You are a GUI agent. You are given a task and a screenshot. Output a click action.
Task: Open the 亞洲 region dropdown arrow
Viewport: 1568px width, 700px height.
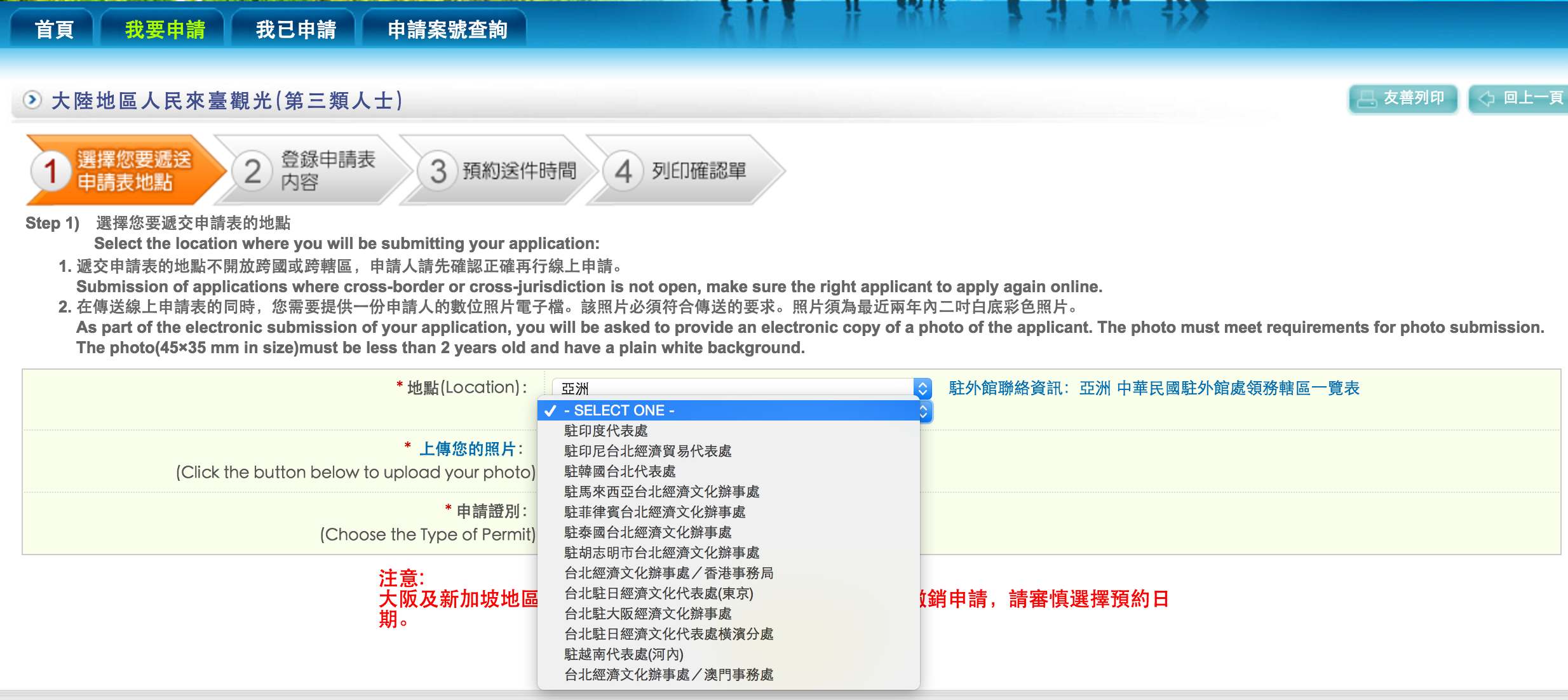pos(923,388)
